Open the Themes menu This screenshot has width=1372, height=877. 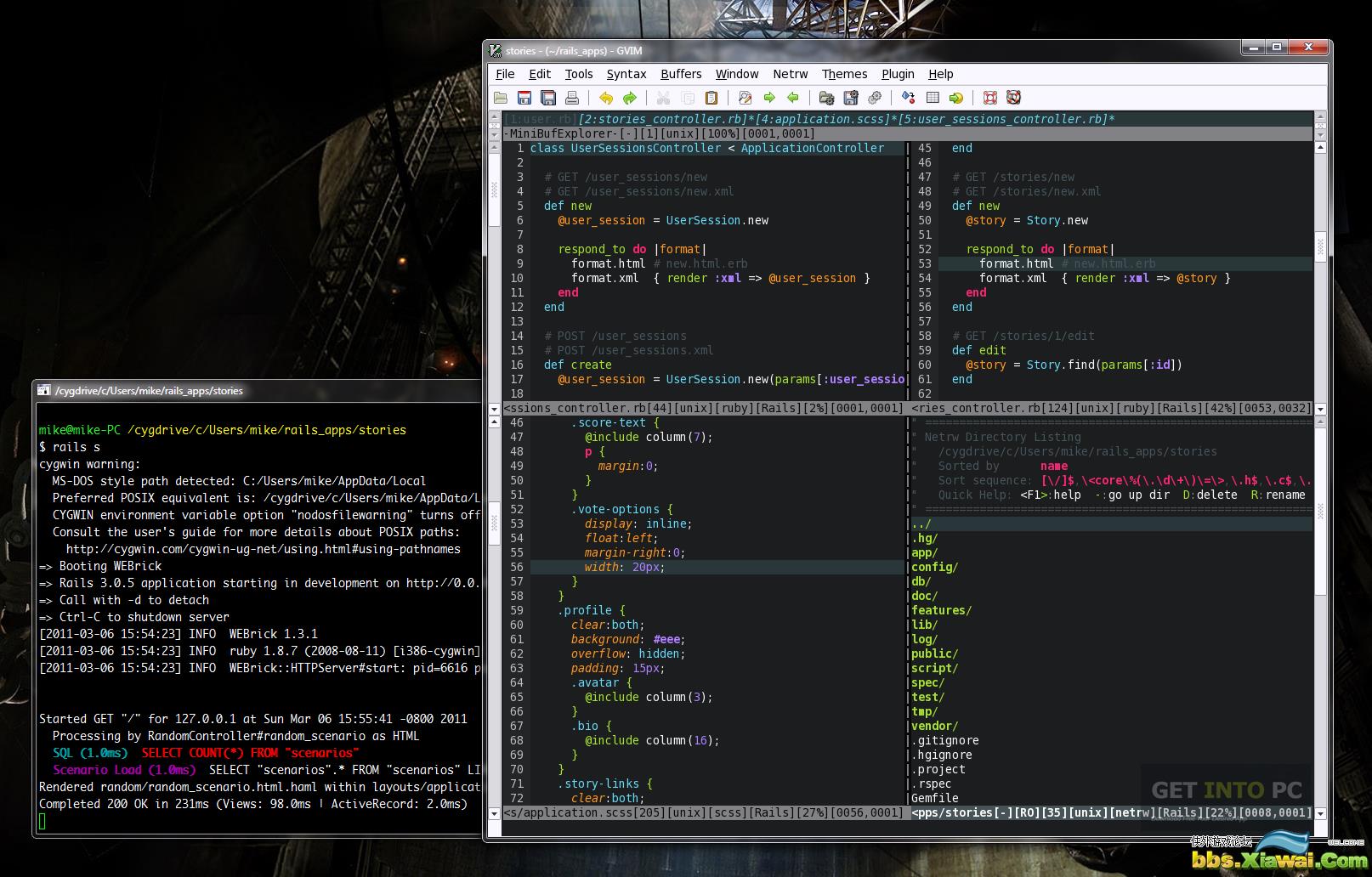(x=844, y=74)
